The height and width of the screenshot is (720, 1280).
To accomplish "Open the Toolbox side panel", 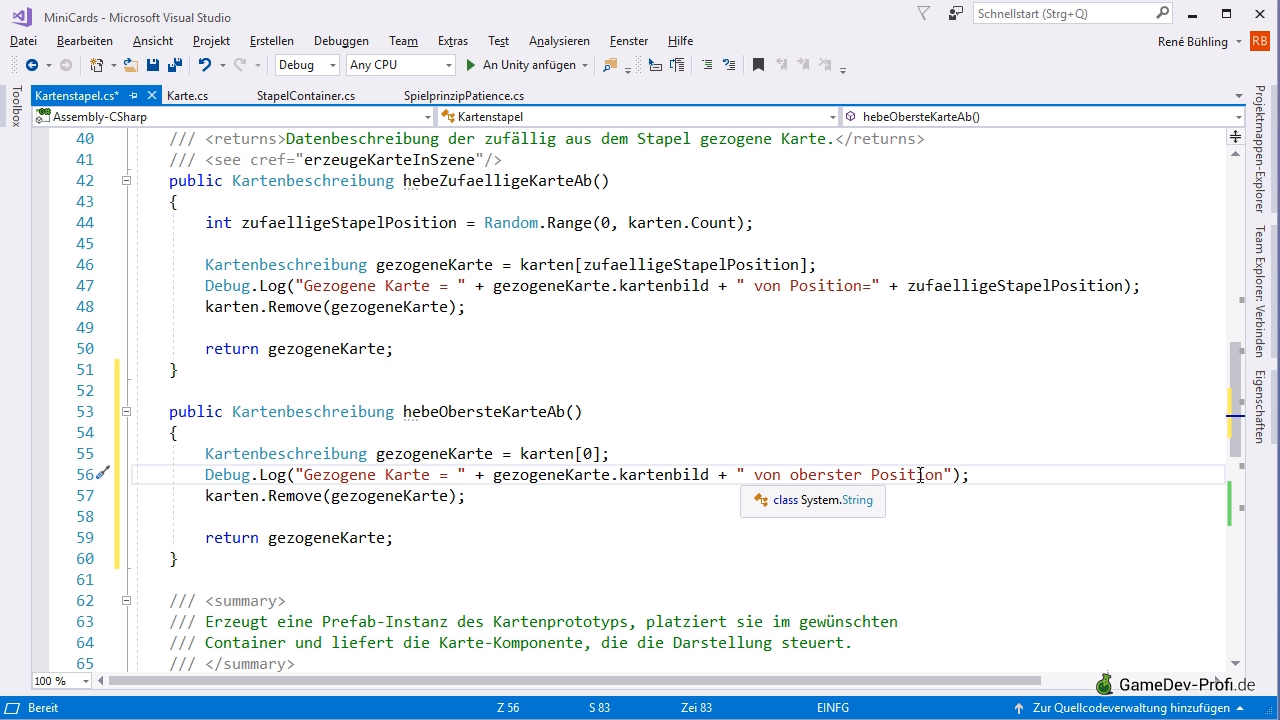I will tap(16, 106).
